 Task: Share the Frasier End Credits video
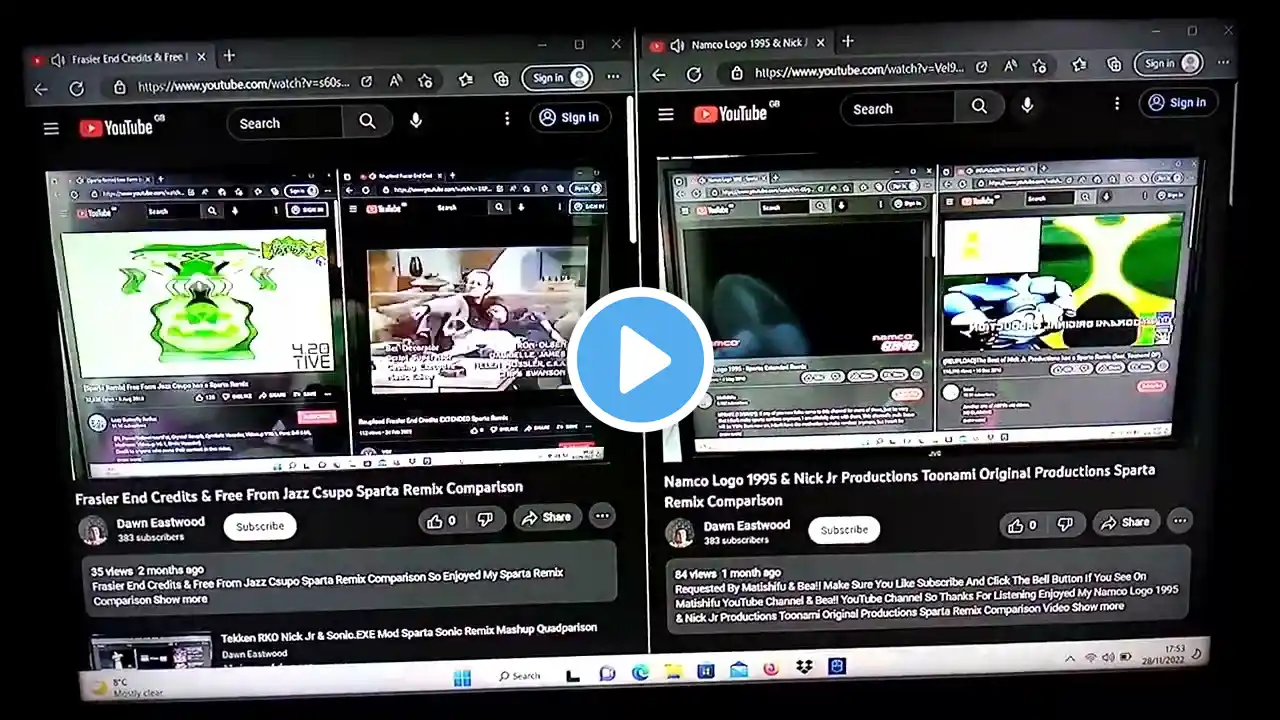547,518
